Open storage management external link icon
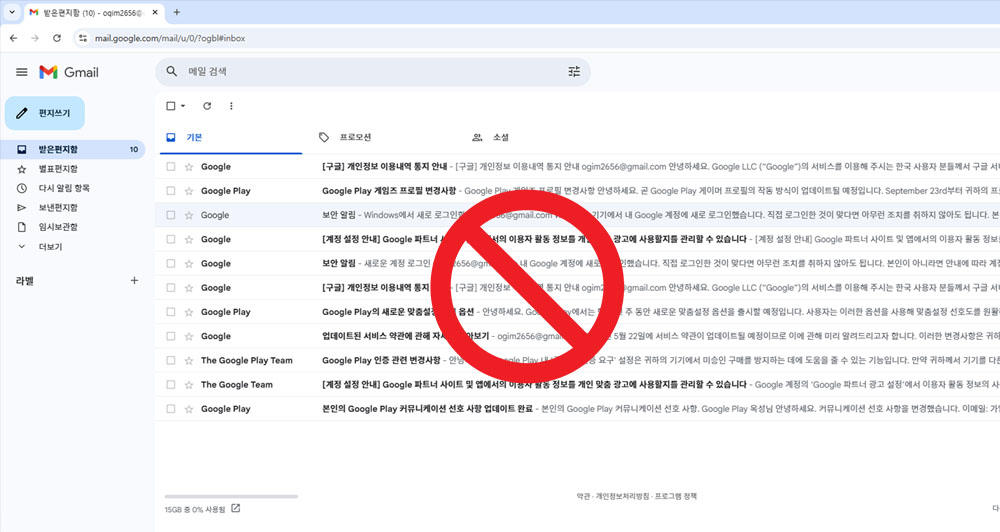1000x532 pixels. coord(236,509)
